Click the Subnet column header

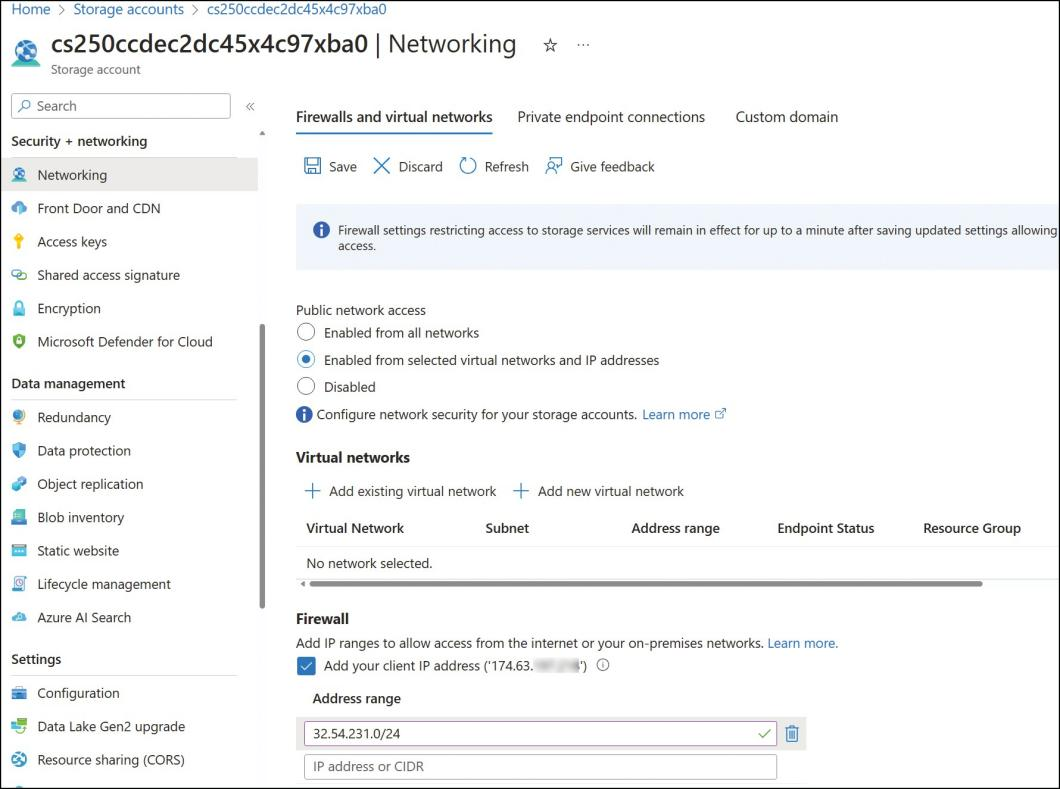pyautogui.click(x=507, y=528)
